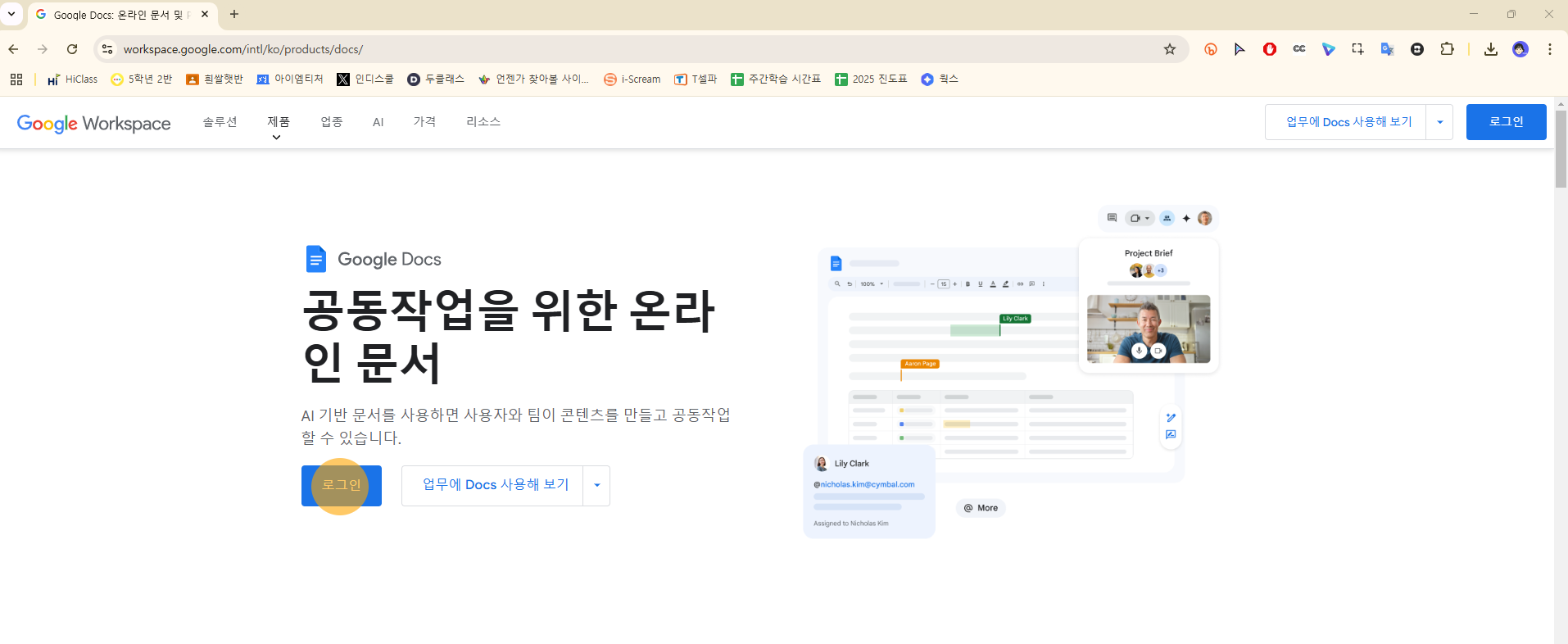Screen dimensions: 1568x644
Task: Click the Google Workspace logo
Action: pyautogui.click(x=94, y=123)
